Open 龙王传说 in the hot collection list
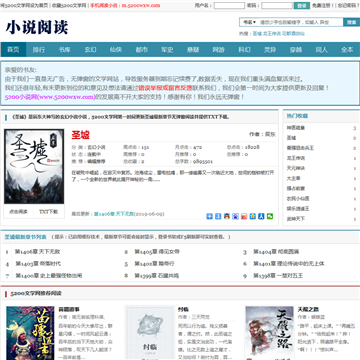 [296, 158]
